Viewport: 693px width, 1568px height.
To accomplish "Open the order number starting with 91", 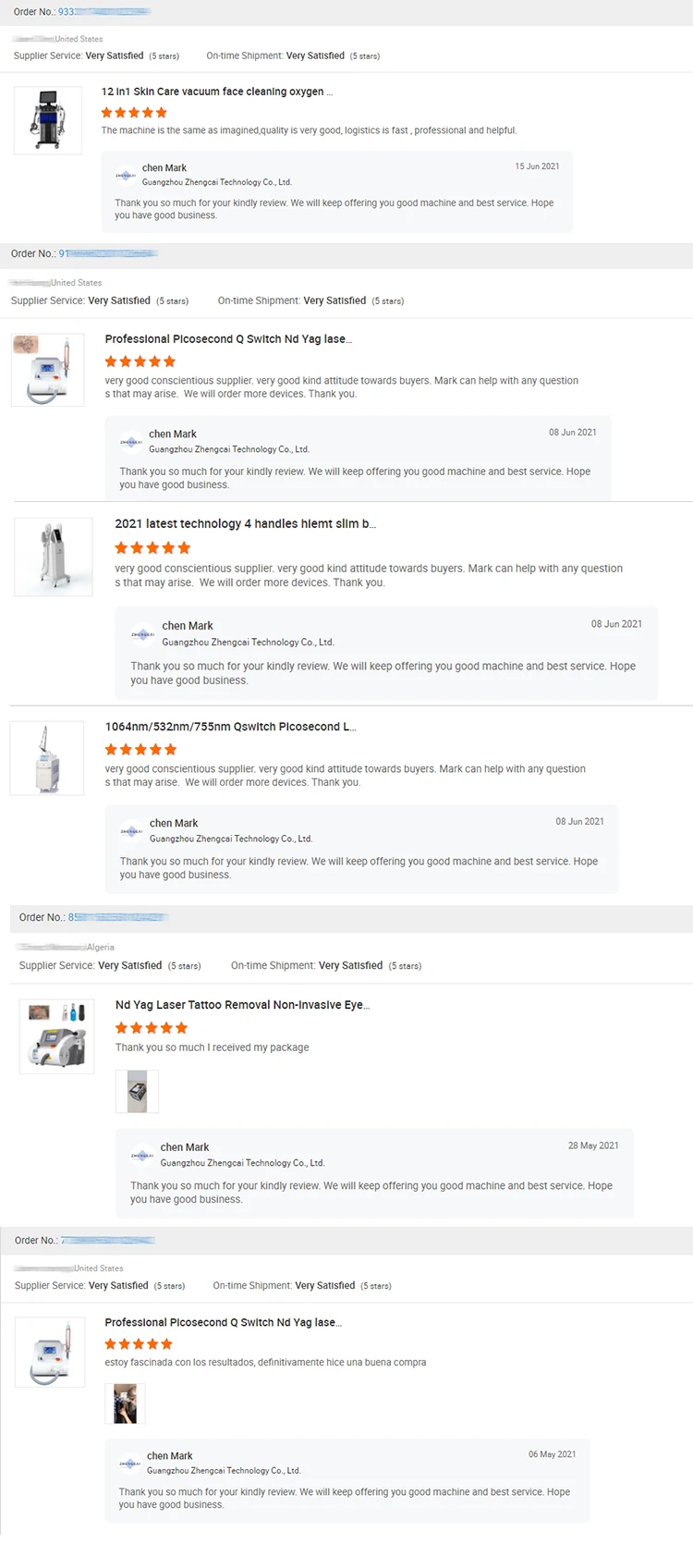I will [x=108, y=253].
